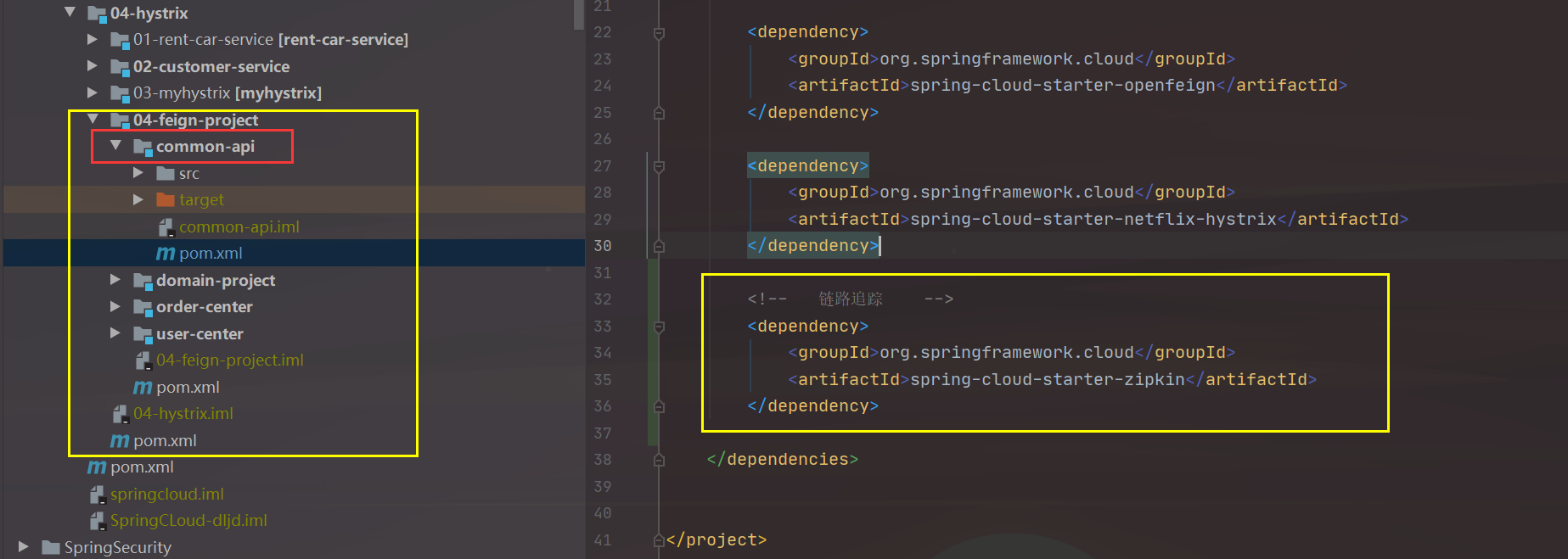Expand the order-center module
The image size is (1568, 559).
[x=115, y=306]
